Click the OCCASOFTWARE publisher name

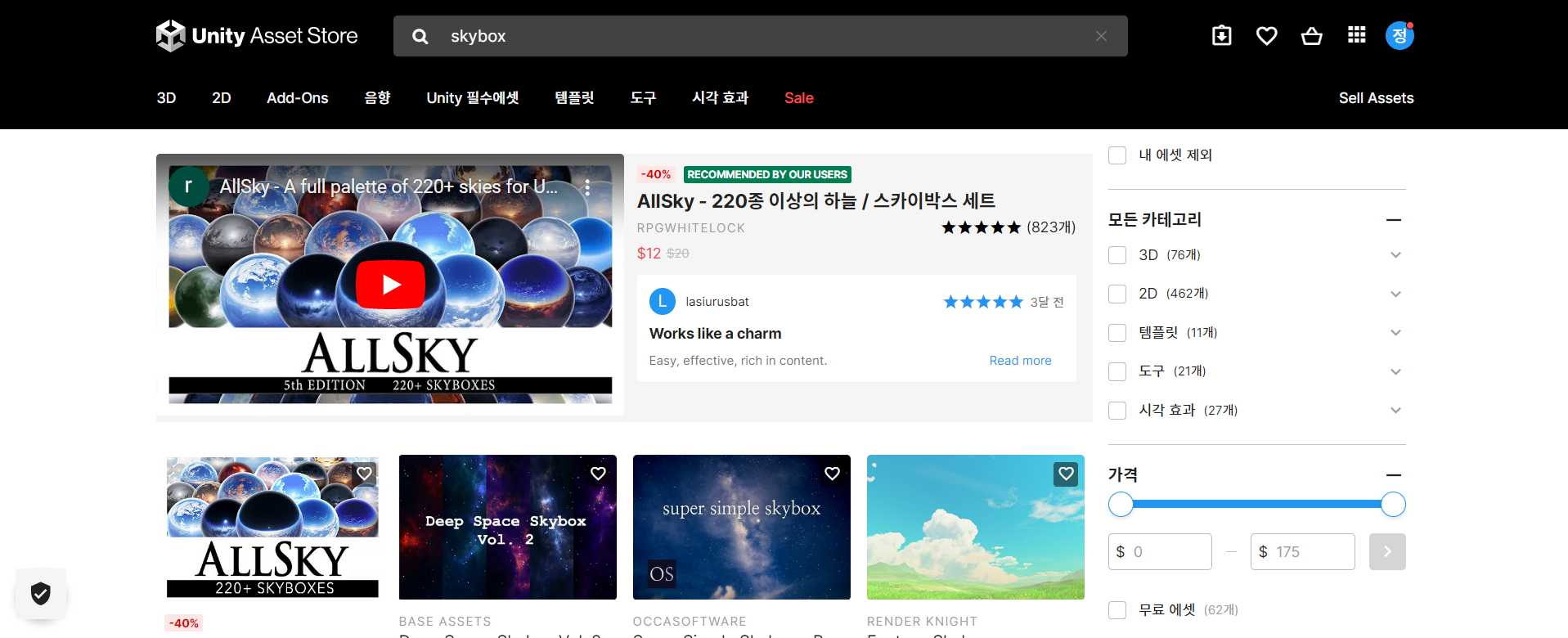(x=690, y=622)
